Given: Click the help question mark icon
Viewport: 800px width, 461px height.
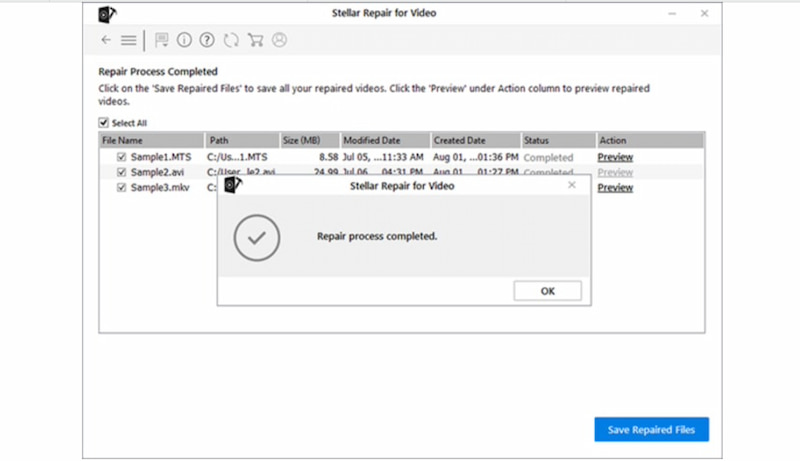Looking at the screenshot, I should pyautogui.click(x=207, y=40).
